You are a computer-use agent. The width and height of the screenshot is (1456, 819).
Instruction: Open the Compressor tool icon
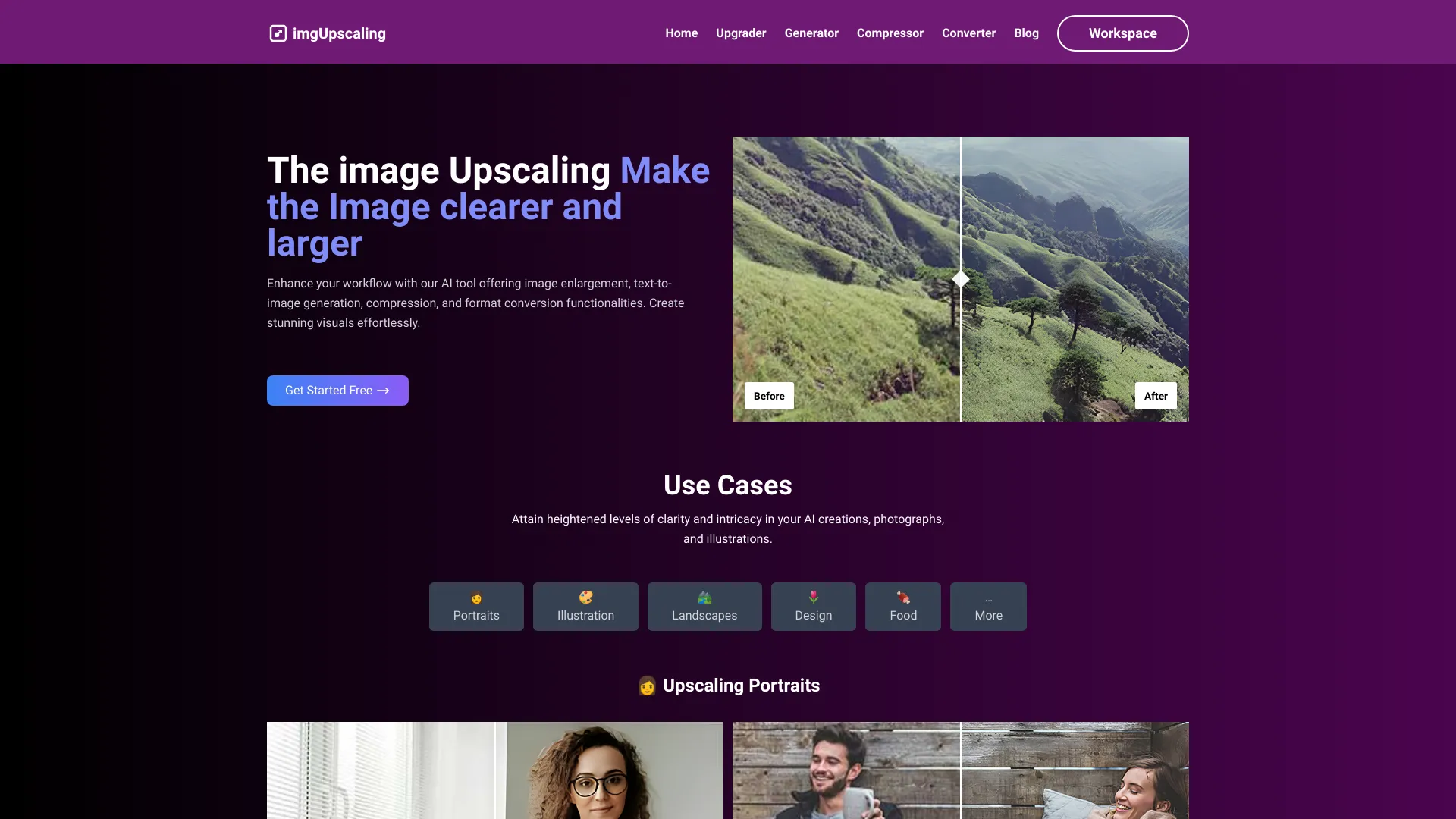click(x=889, y=33)
